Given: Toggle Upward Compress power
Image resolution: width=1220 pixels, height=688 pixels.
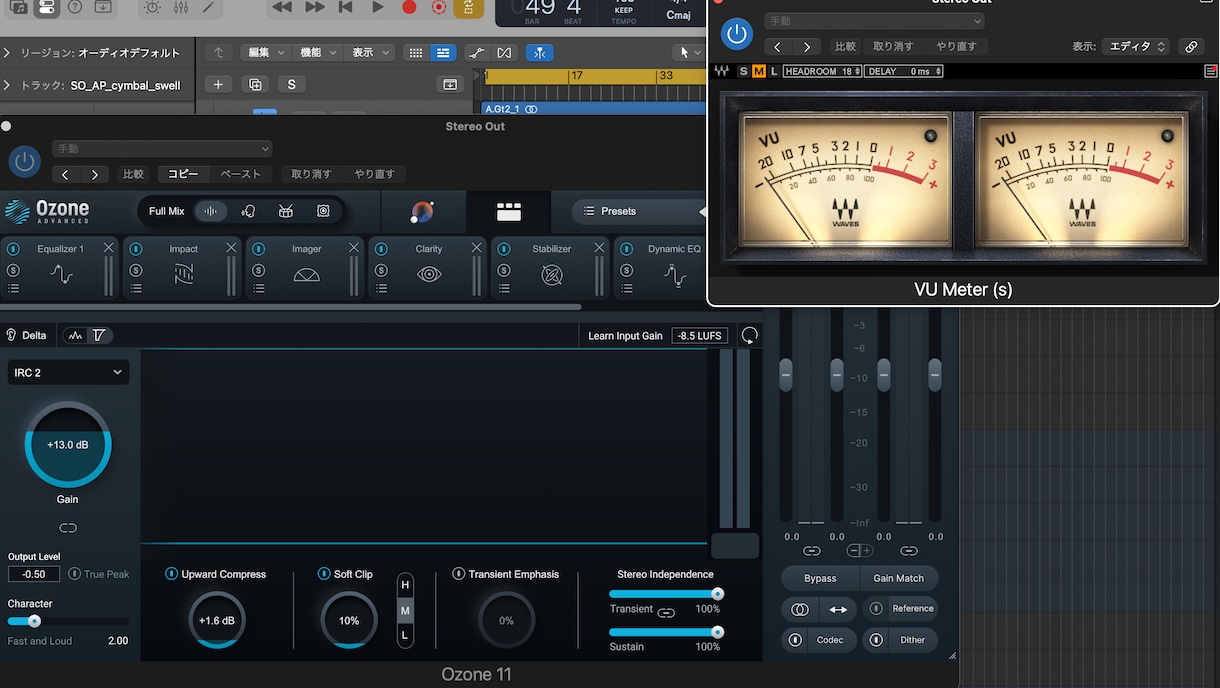Looking at the screenshot, I should [x=171, y=574].
